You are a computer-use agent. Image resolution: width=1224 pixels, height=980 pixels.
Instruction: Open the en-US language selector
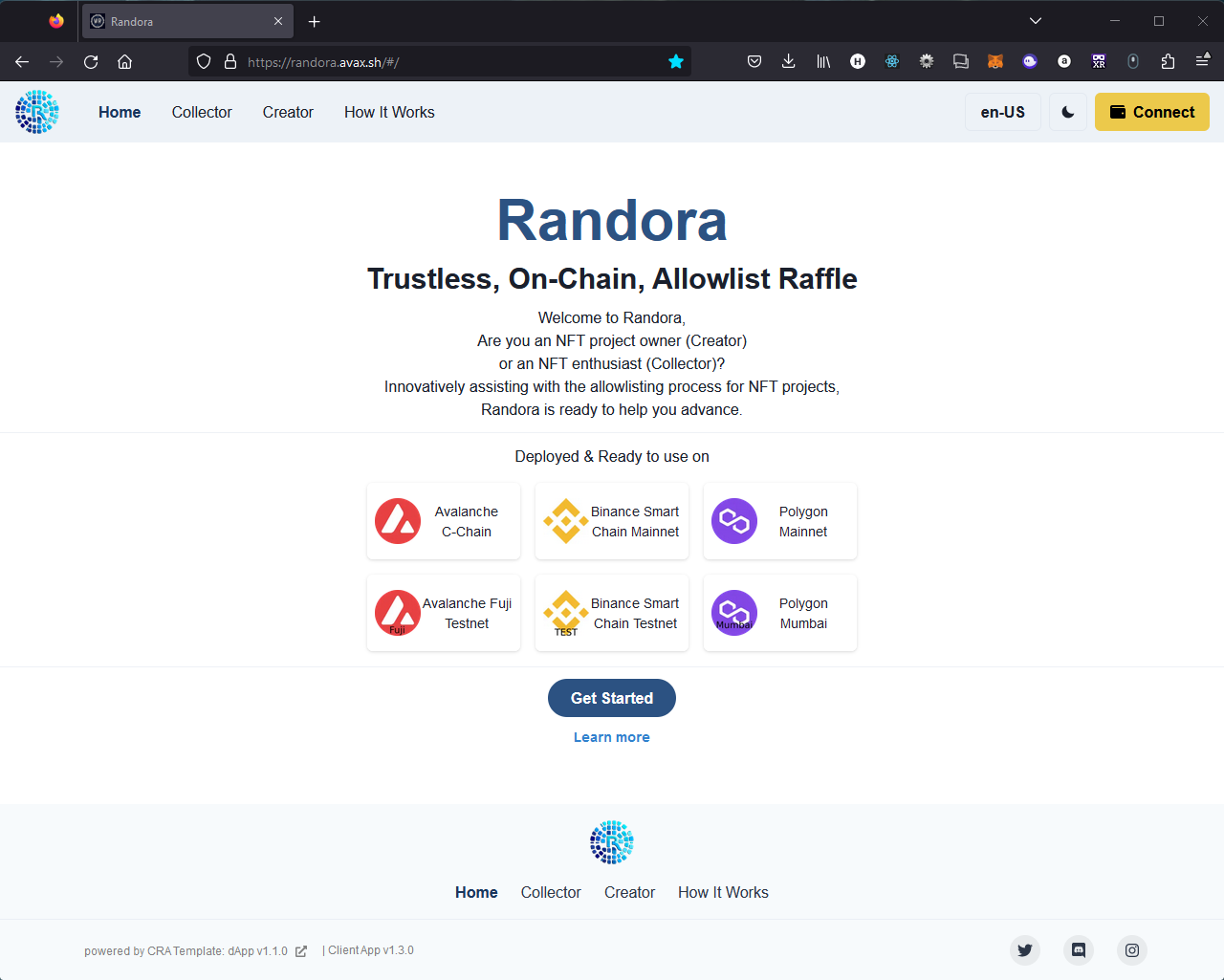point(1003,112)
